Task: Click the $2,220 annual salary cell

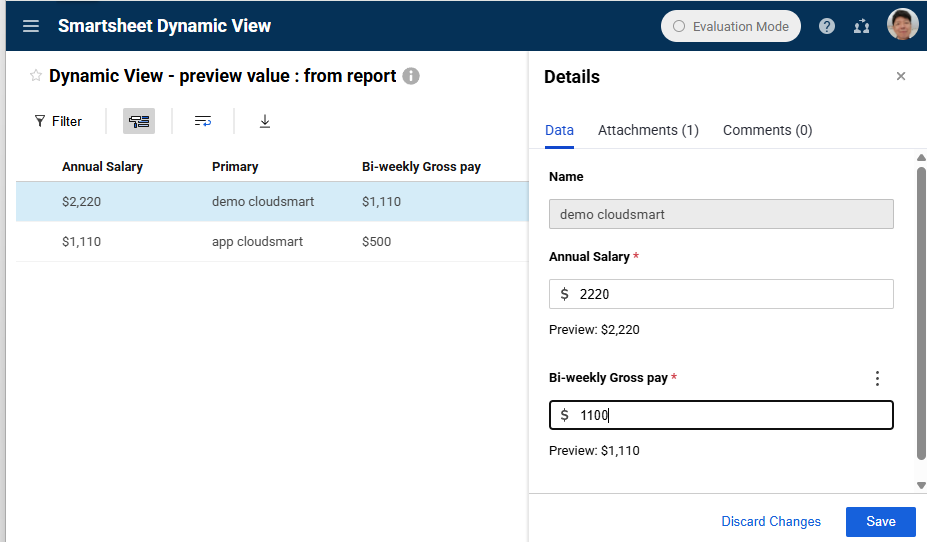Action: (x=82, y=202)
